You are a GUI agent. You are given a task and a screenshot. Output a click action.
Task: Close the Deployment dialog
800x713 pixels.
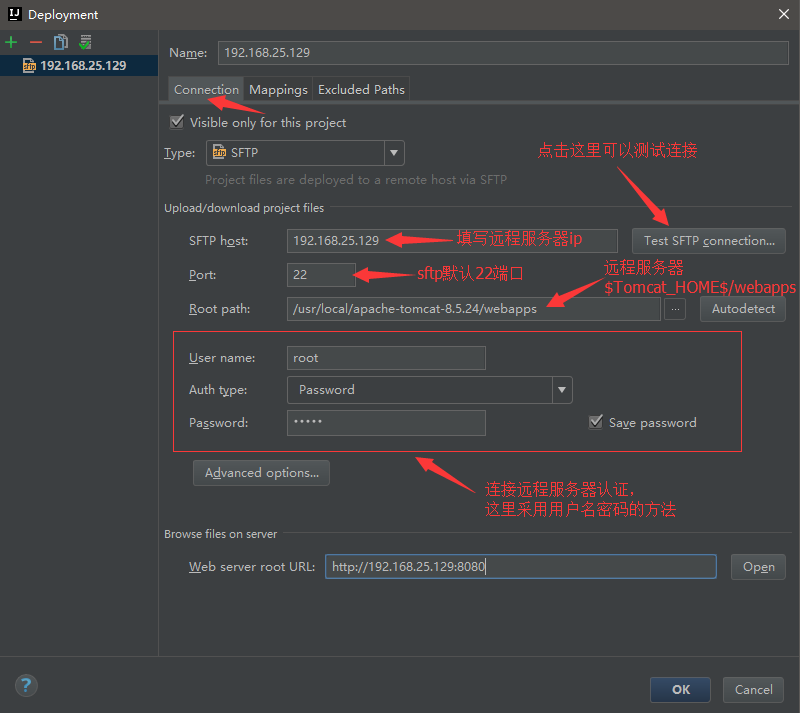click(784, 14)
